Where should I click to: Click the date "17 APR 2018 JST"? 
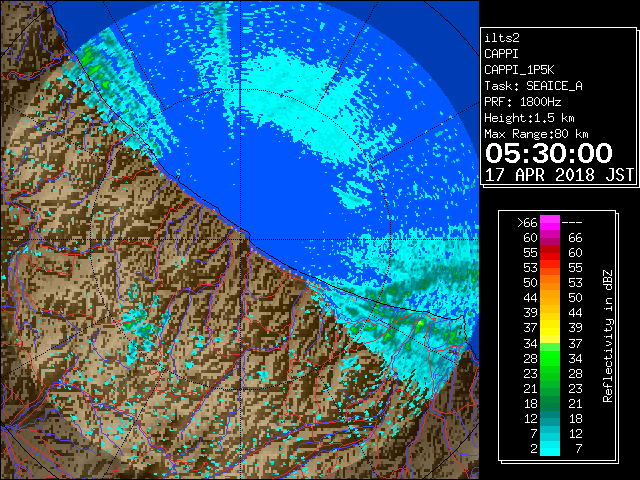tap(559, 175)
